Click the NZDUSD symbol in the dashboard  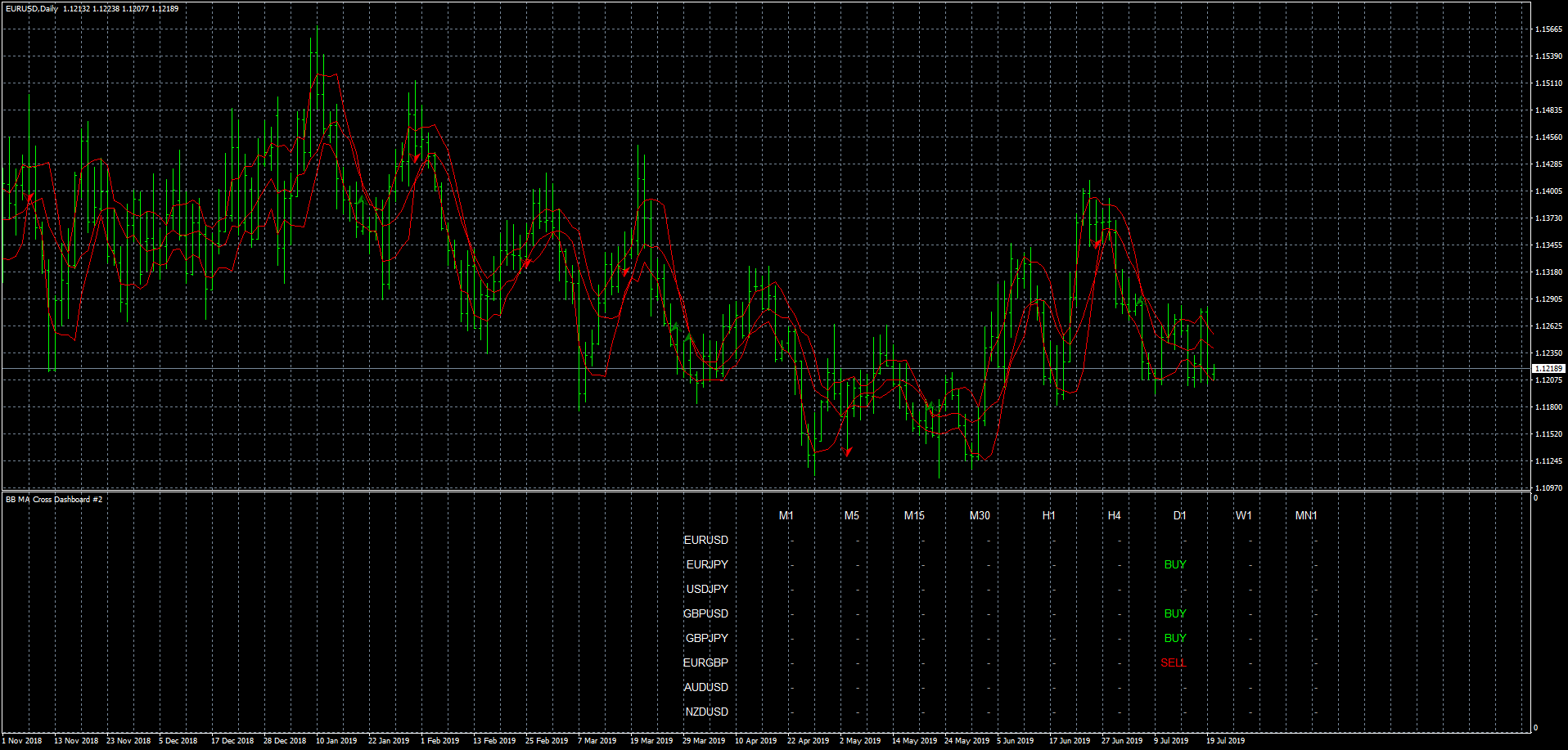pyautogui.click(x=707, y=712)
